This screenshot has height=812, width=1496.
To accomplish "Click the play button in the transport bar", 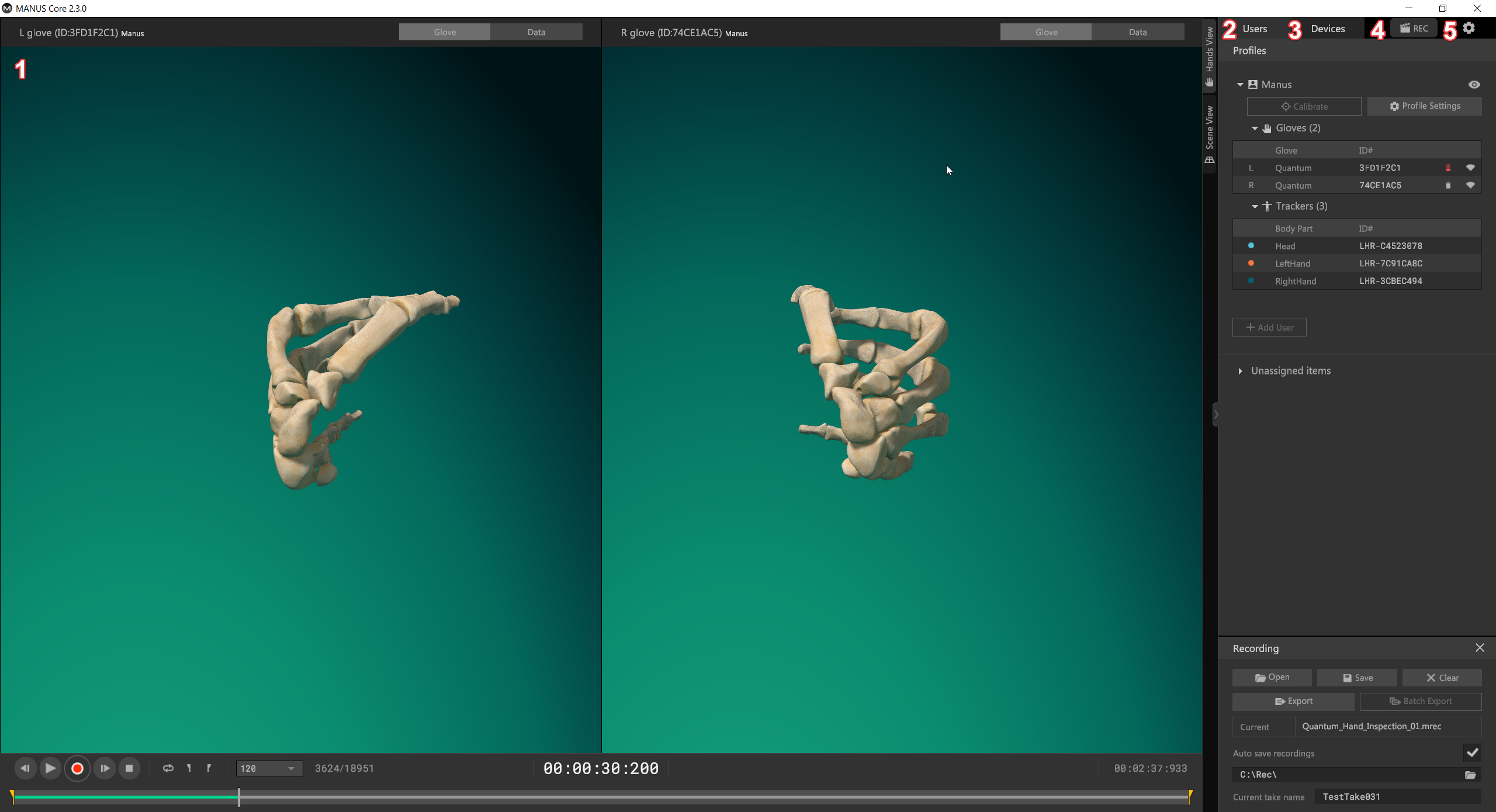I will pyautogui.click(x=50, y=768).
